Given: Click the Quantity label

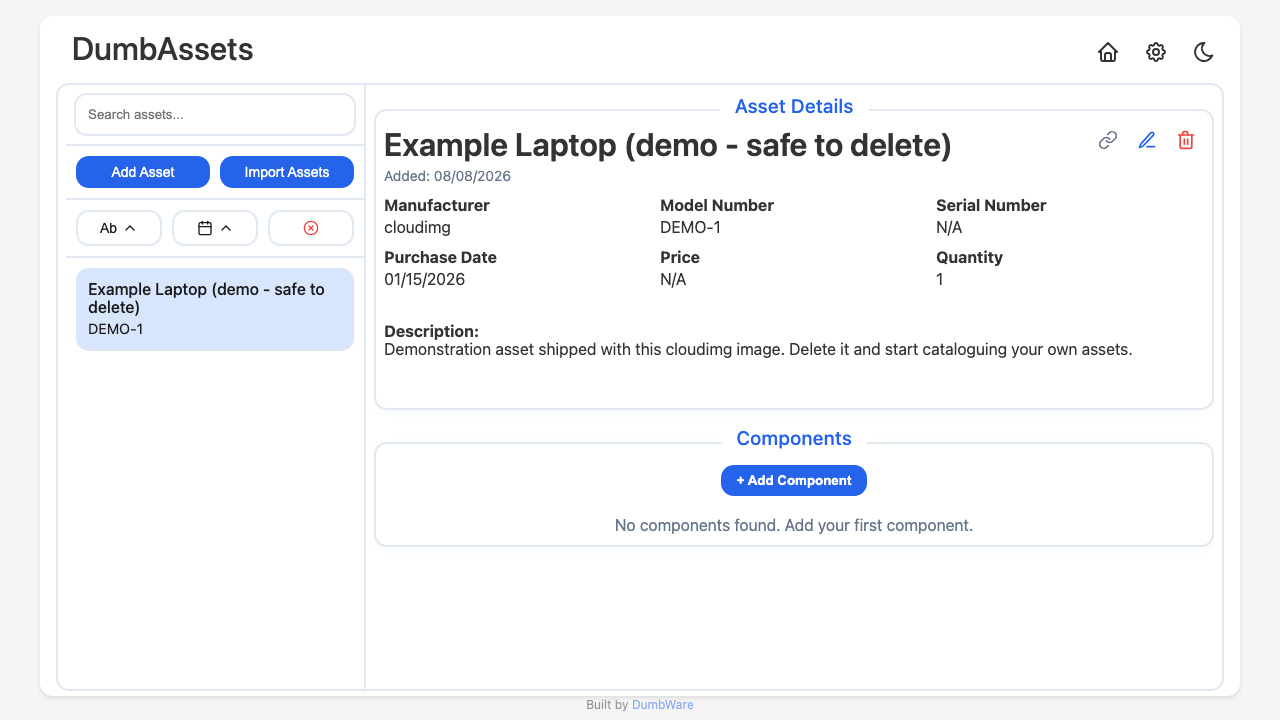Looking at the screenshot, I should (x=969, y=257).
